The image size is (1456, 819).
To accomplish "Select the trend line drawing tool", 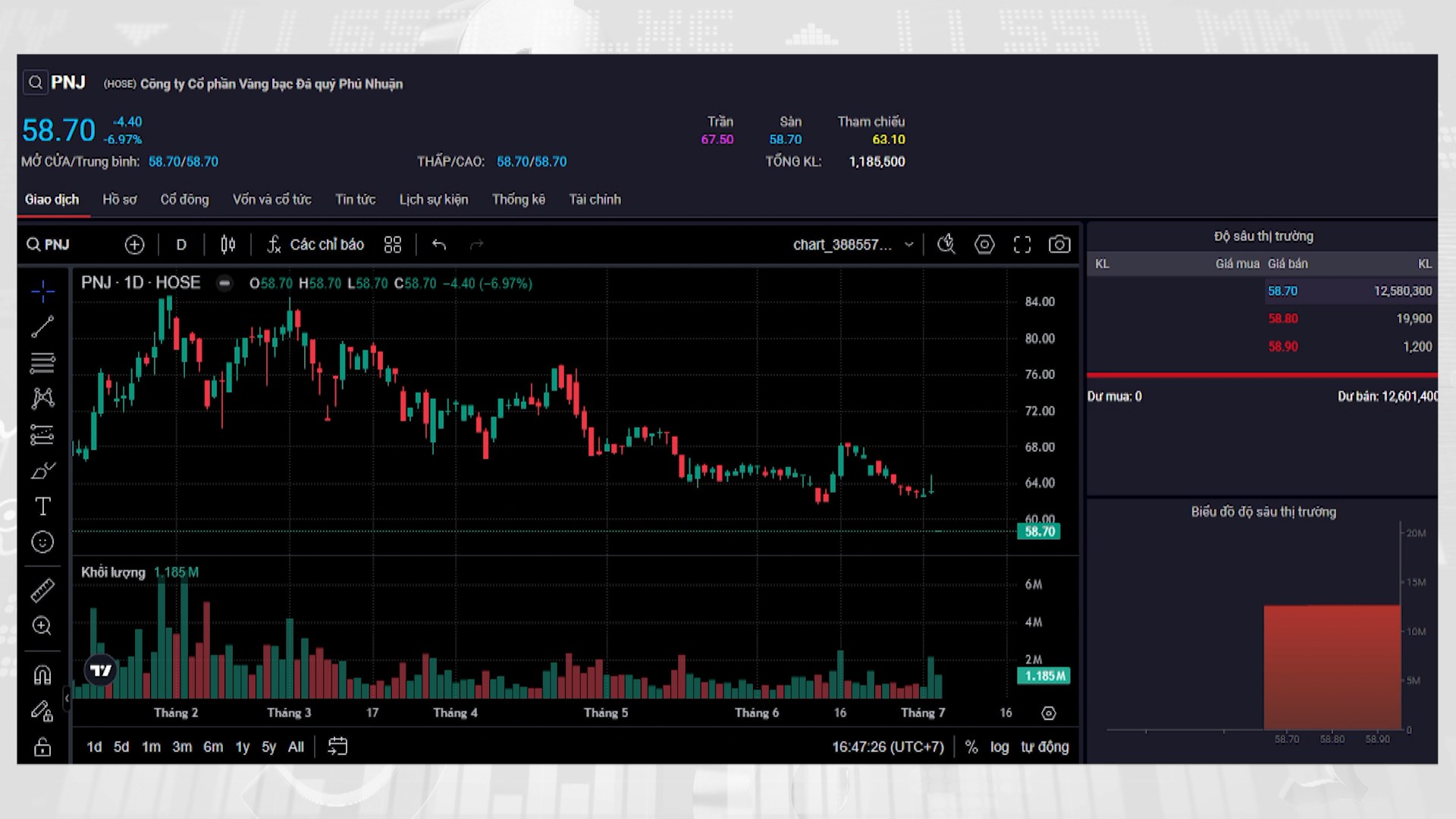I will tap(42, 327).
